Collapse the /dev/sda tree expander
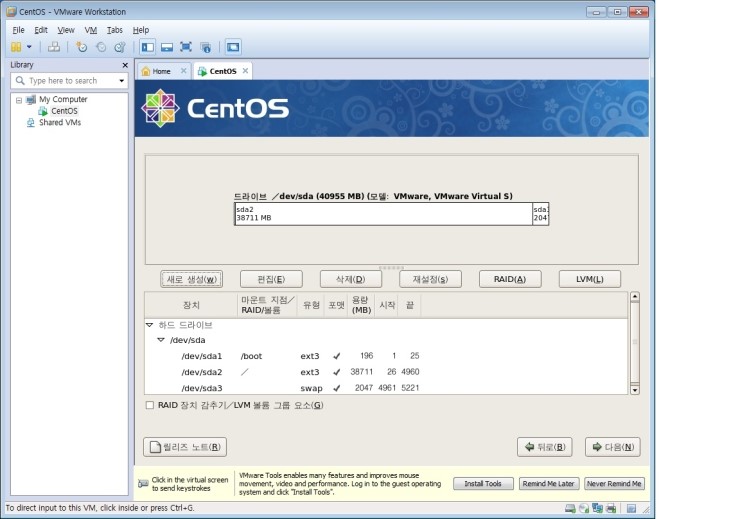The width and height of the screenshot is (740, 519). coord(161,340)
